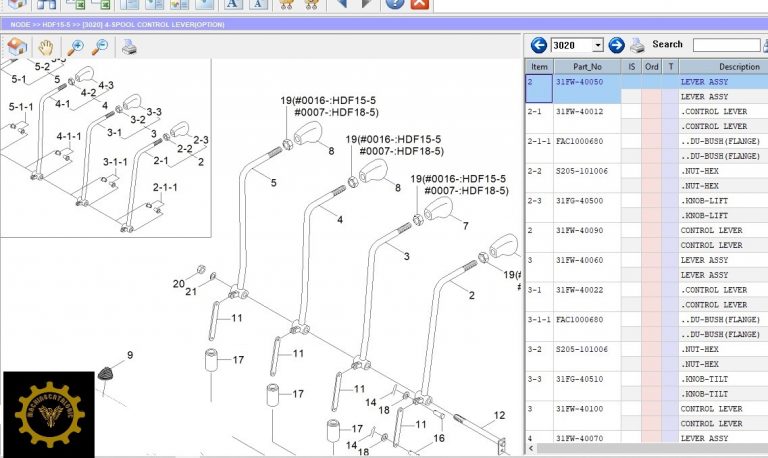Click the zoom out magnifier
Screen dimensions: 768x458
(x=100, y=46)
